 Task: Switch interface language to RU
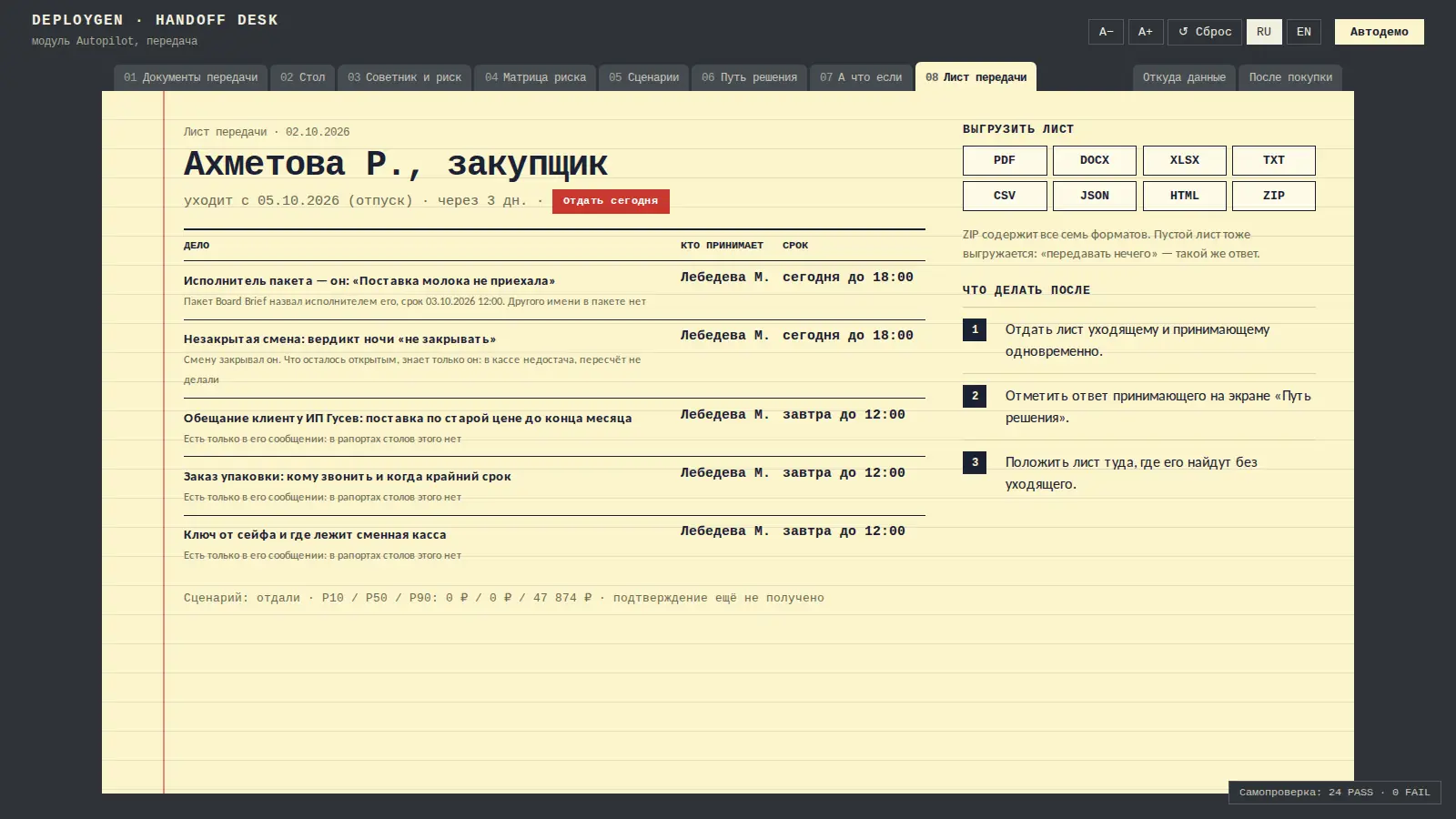[x=1264, y=32]
